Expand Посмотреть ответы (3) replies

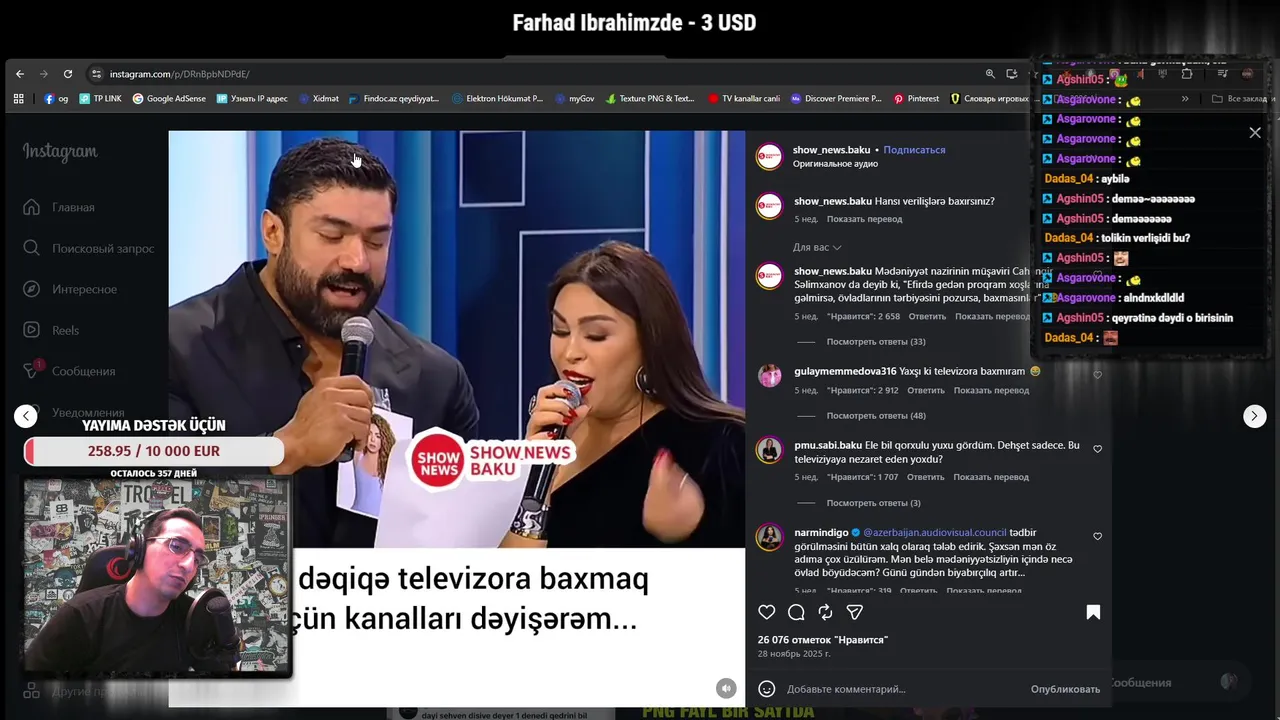(873, 503)
